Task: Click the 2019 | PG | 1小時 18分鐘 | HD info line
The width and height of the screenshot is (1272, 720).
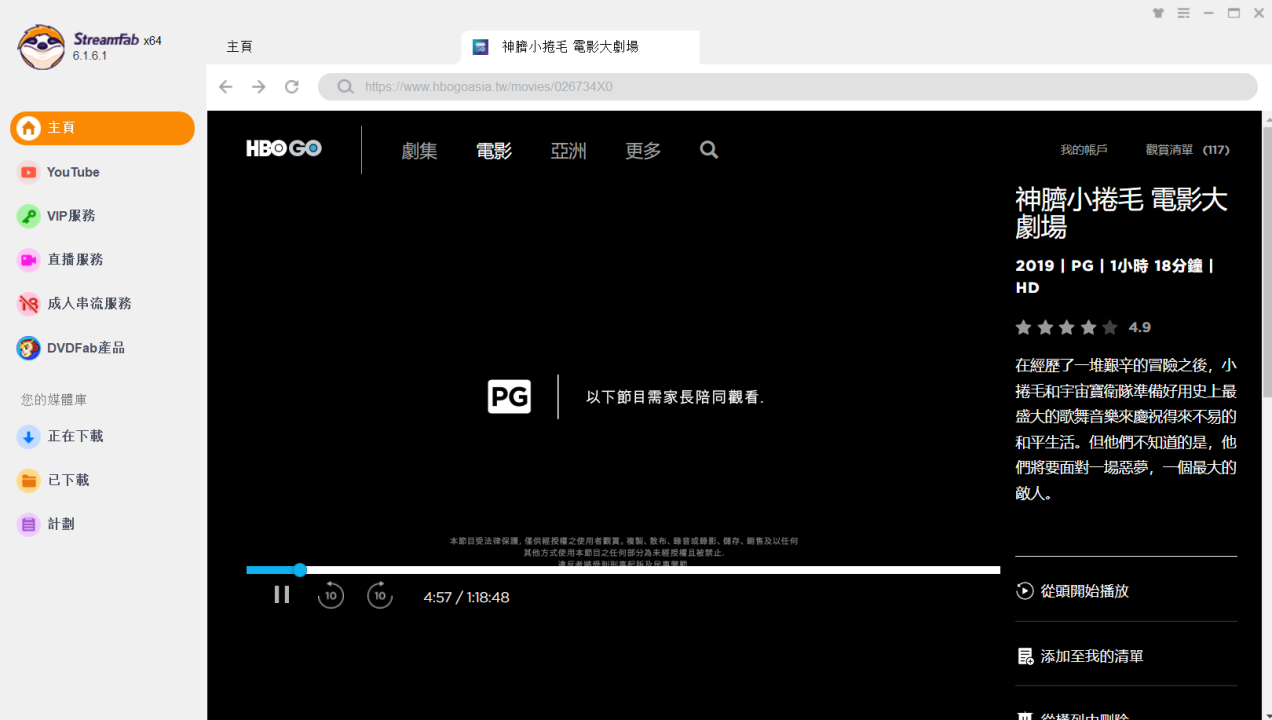Action: click(x=1115, y=276)
